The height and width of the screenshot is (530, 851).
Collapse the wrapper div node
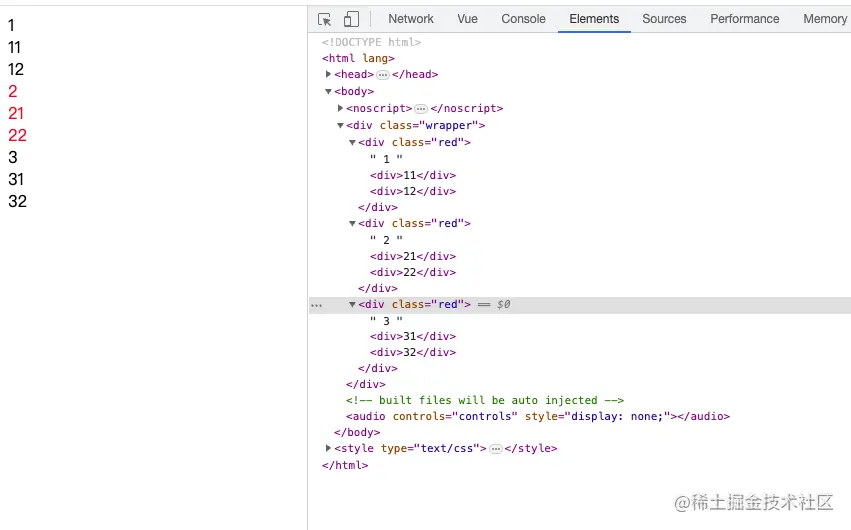click(341, 126)
